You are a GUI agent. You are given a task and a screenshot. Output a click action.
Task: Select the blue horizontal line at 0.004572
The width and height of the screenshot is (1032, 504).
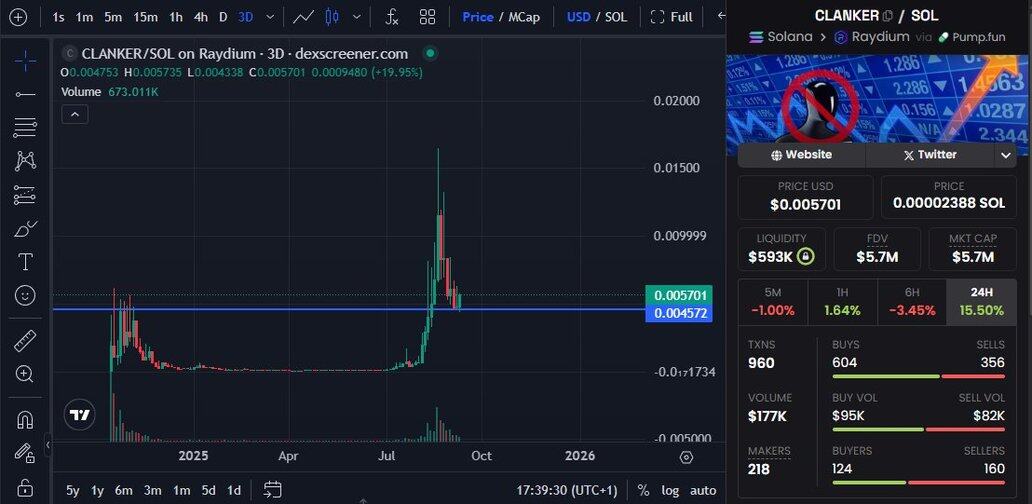(349, 309)
